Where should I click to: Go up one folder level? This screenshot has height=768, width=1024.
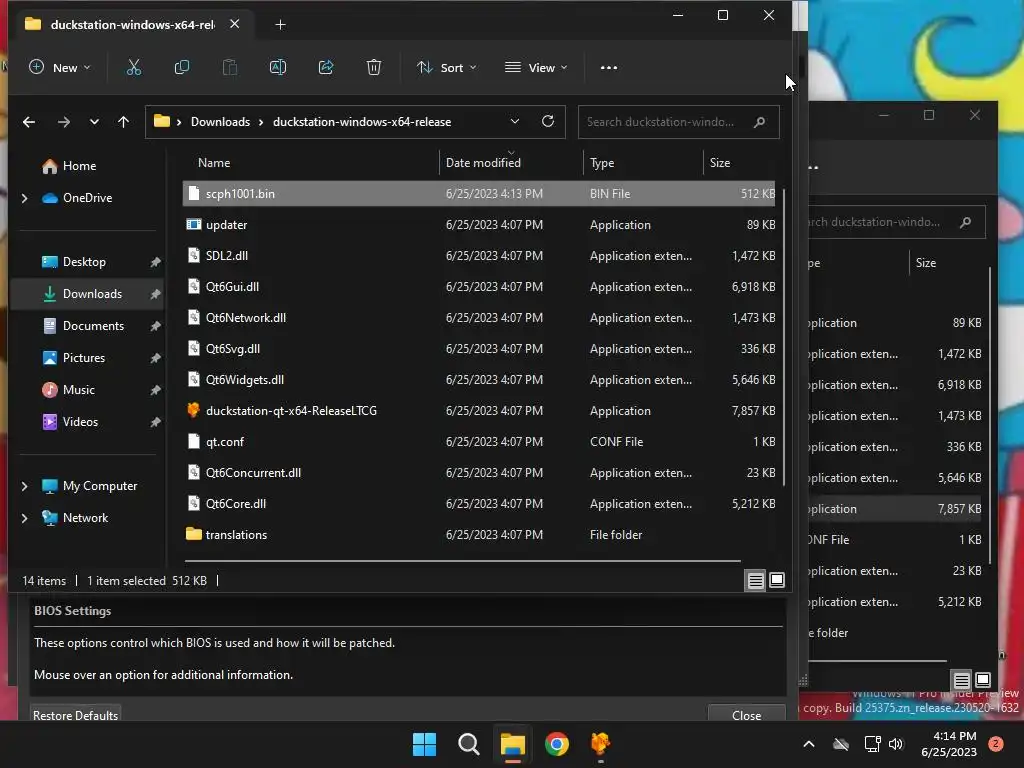(x=123, y=122)
